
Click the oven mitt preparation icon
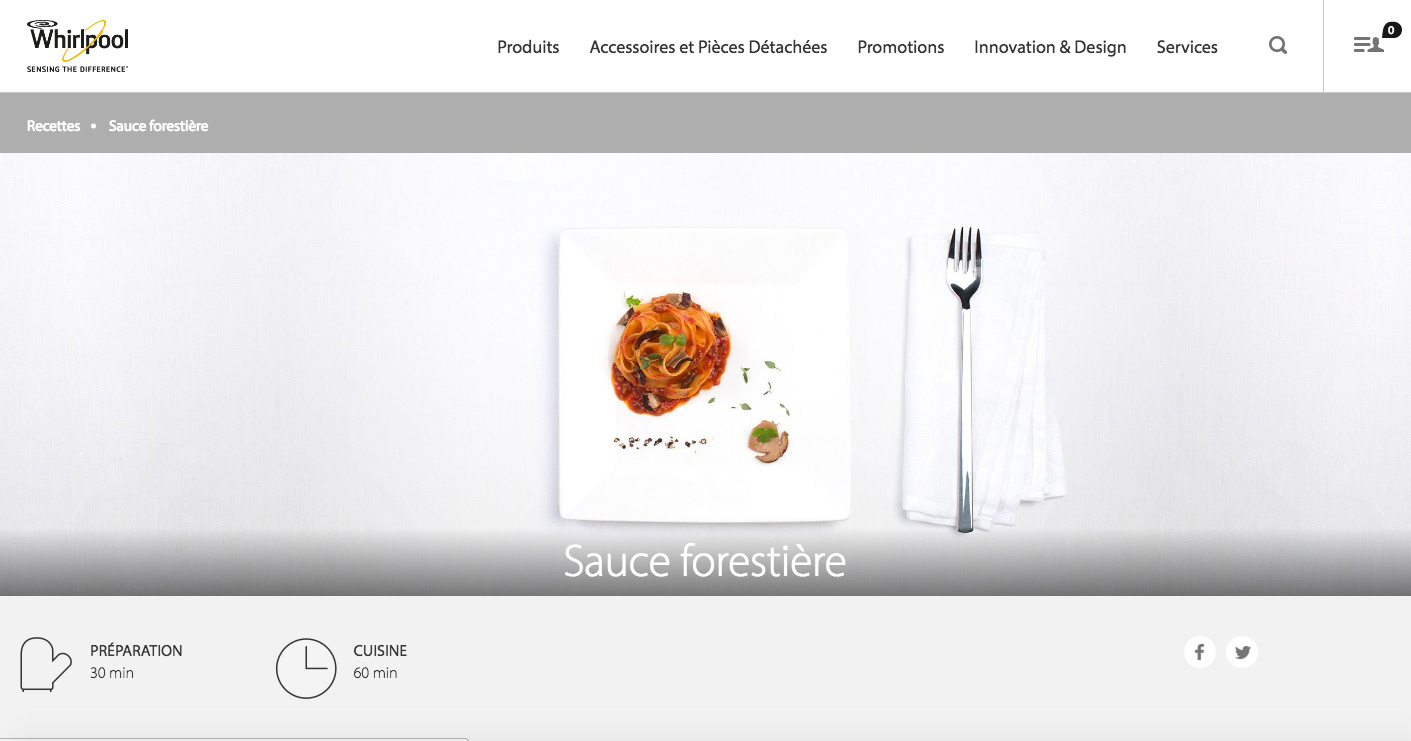[x=46, y=664]
